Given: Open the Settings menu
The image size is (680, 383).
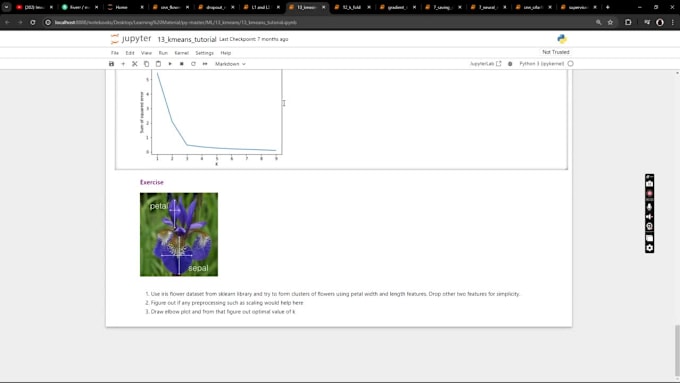Looking at the screenshot, I should click(x=204, y=53).
